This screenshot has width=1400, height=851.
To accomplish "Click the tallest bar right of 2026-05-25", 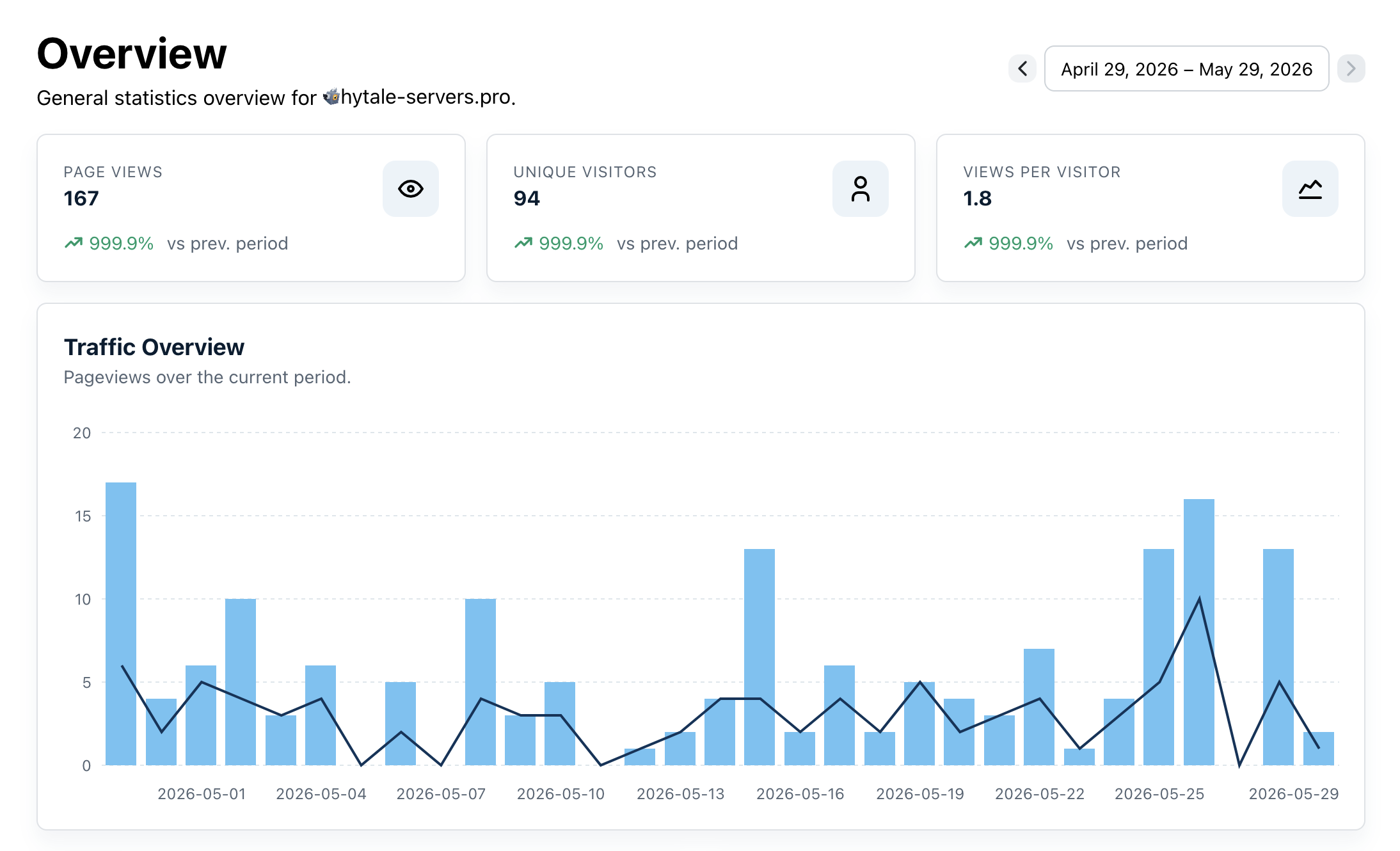I will click(1199, 632).
